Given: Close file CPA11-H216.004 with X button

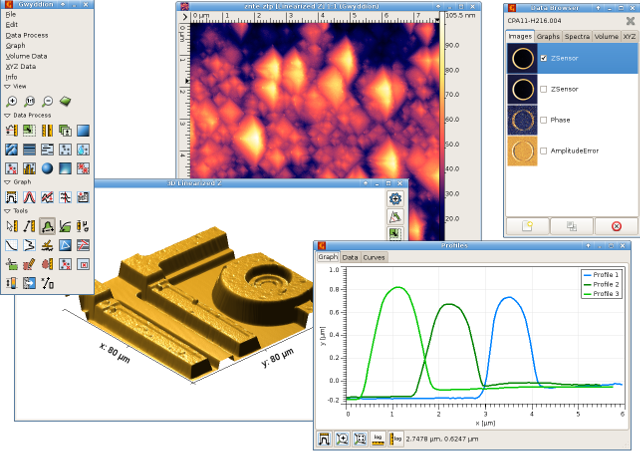Looking at the screenshot, I should tap(630, 20).
